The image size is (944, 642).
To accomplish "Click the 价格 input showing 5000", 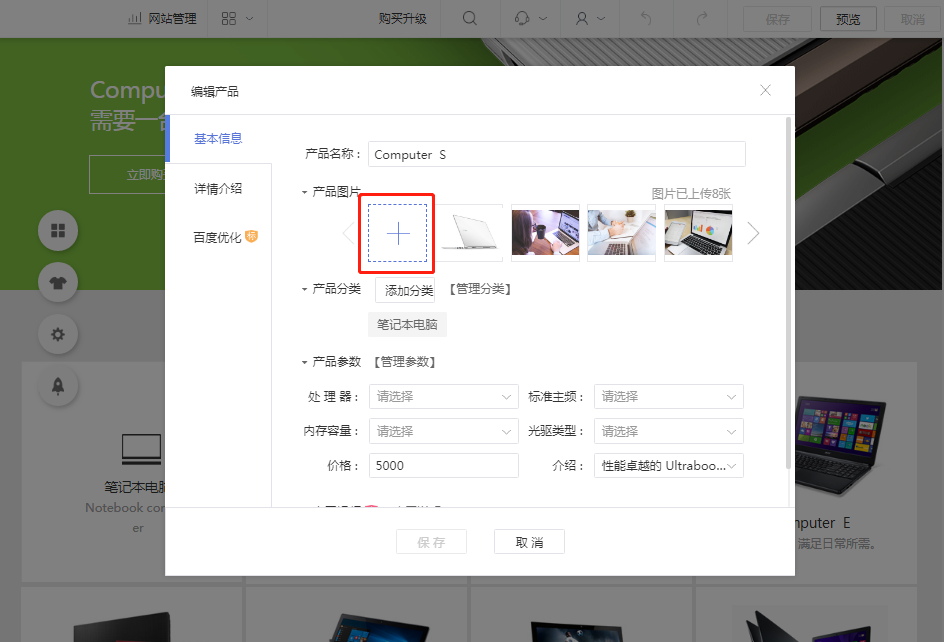I will 443,465.
